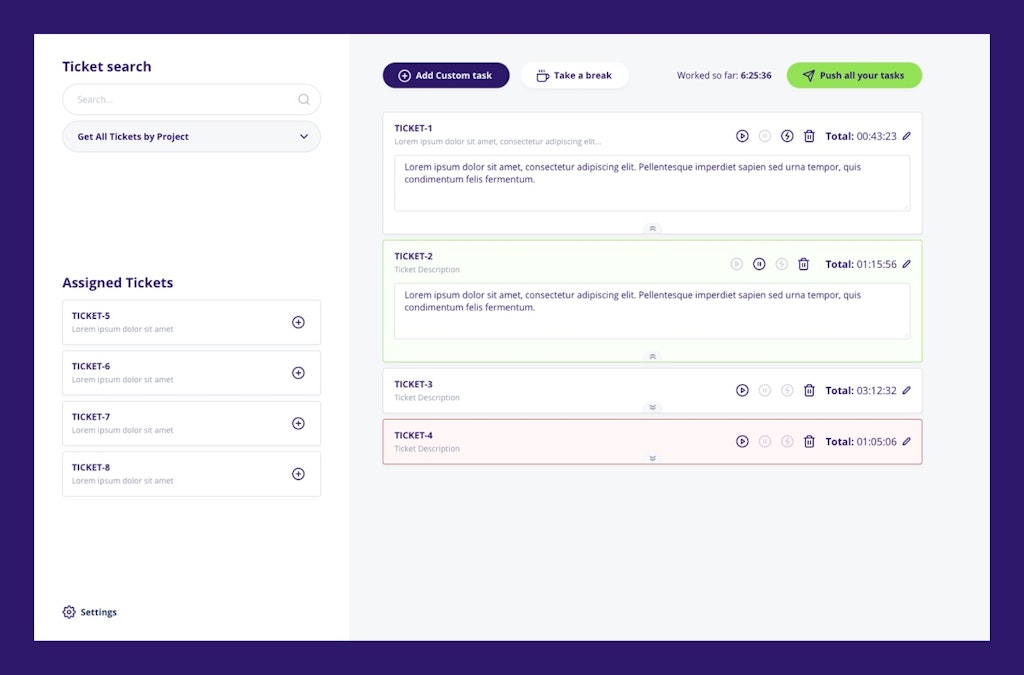Select the TICKET-5 assigned ticket title

point(91,316)
